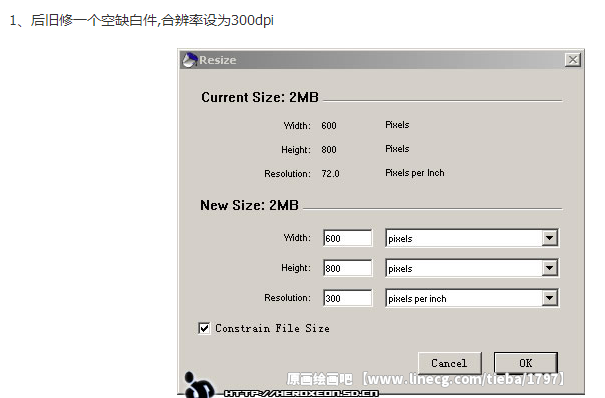Select current height value 800

point(329,150)
